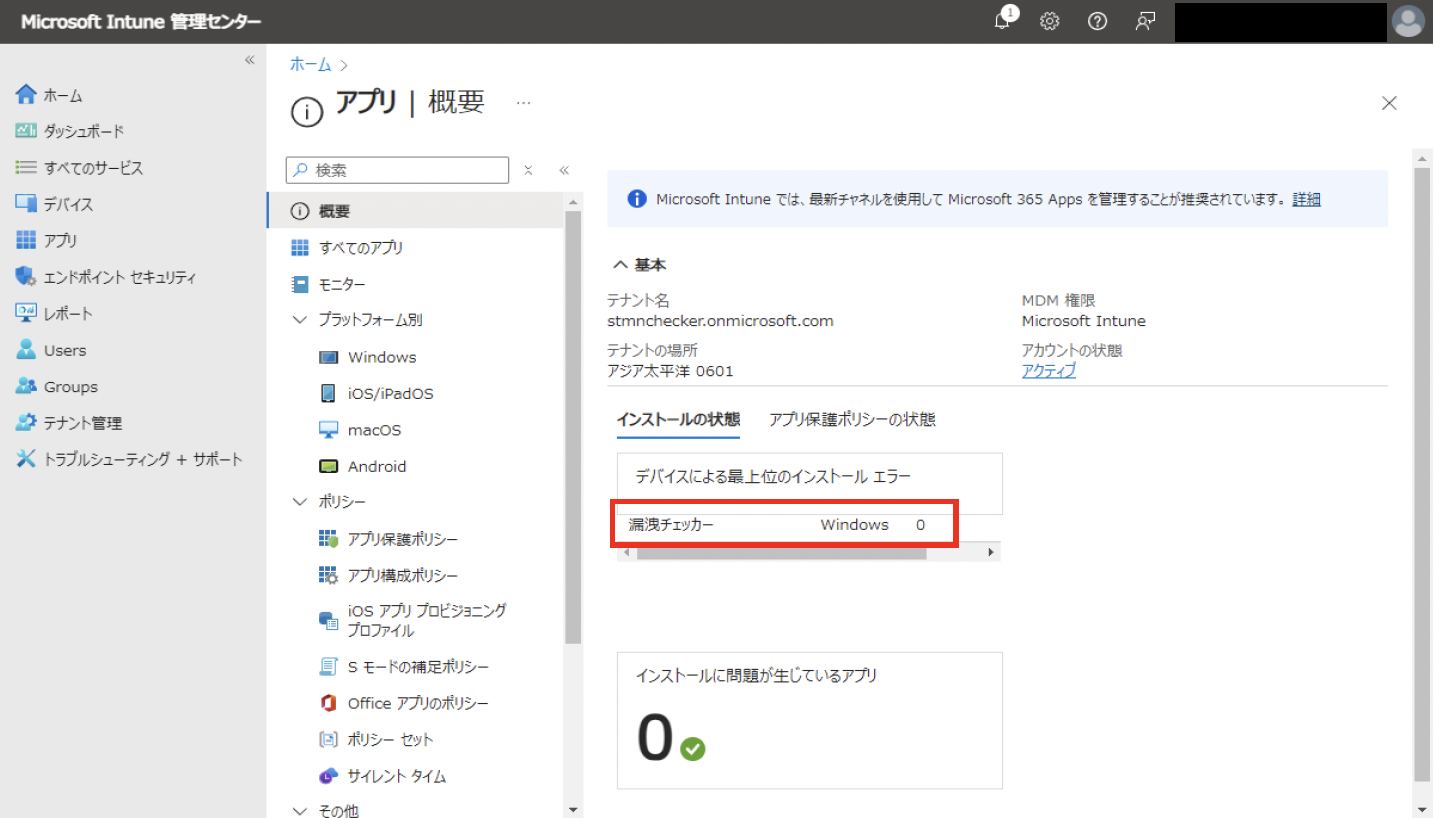Click the horizontal scrollbar in error list
This screenshot has height=818, width=1434.
(x=781, y=553)
